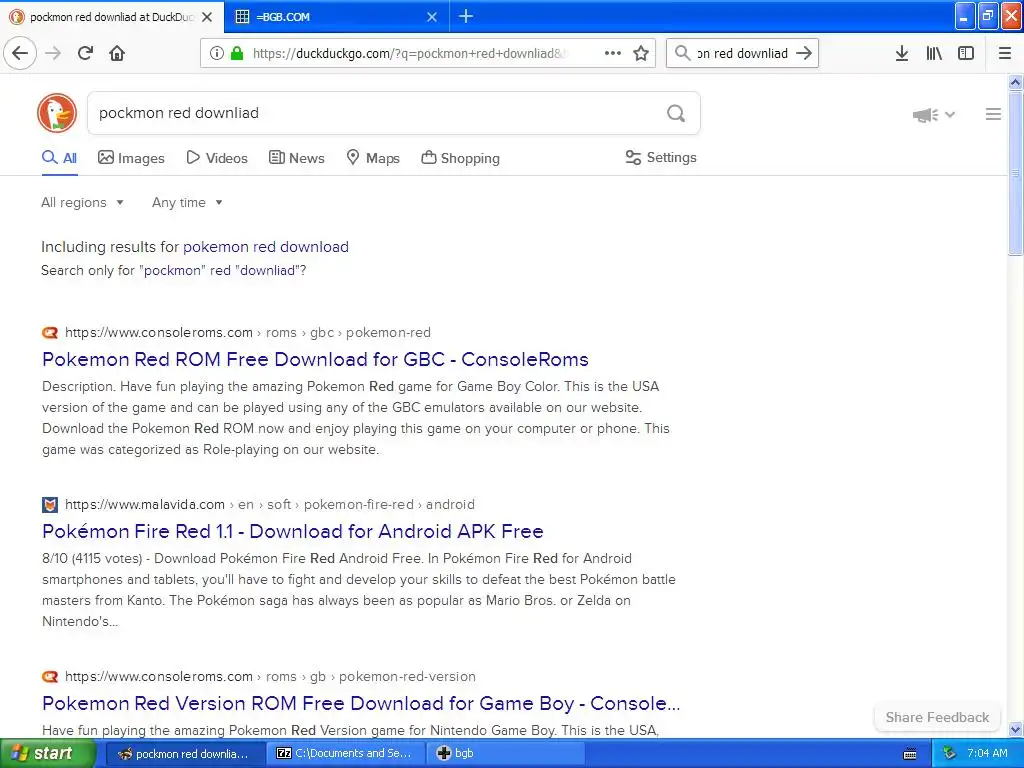Image resolution: width=1024 pixels, height=768 pixels.
Task: Click the 7:04 AM clock
Action: (987, 754)
